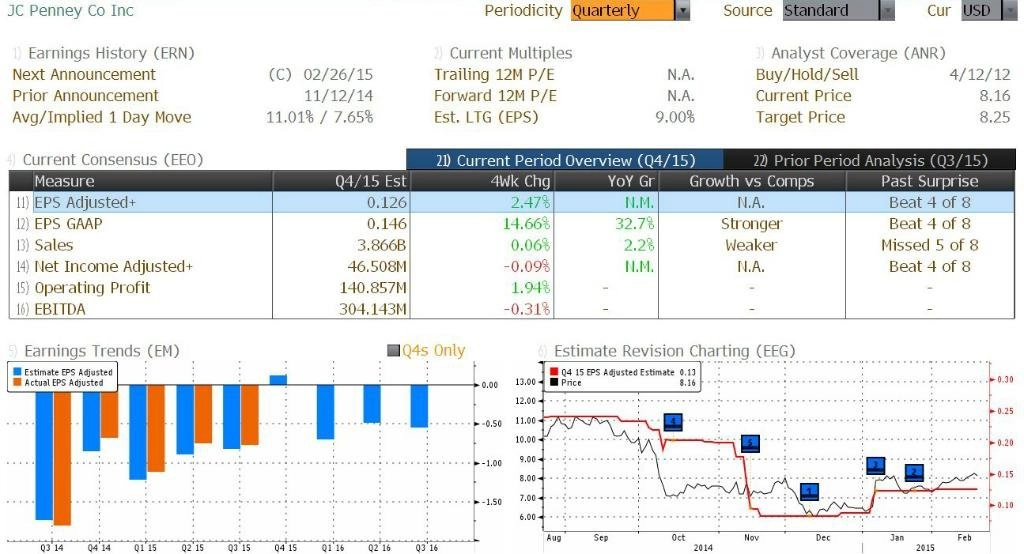Screen dimensions: 1024x554
Task: Click the Trailing 12M P/E label
Action: pos(494,74)
